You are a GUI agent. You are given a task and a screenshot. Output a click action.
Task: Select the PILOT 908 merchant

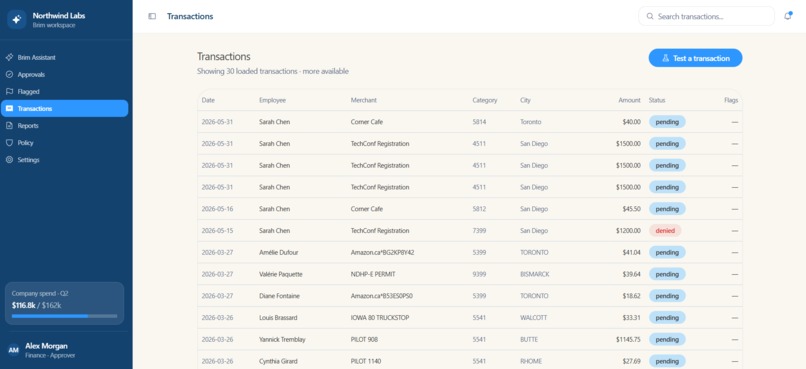[x=365, y=340]
